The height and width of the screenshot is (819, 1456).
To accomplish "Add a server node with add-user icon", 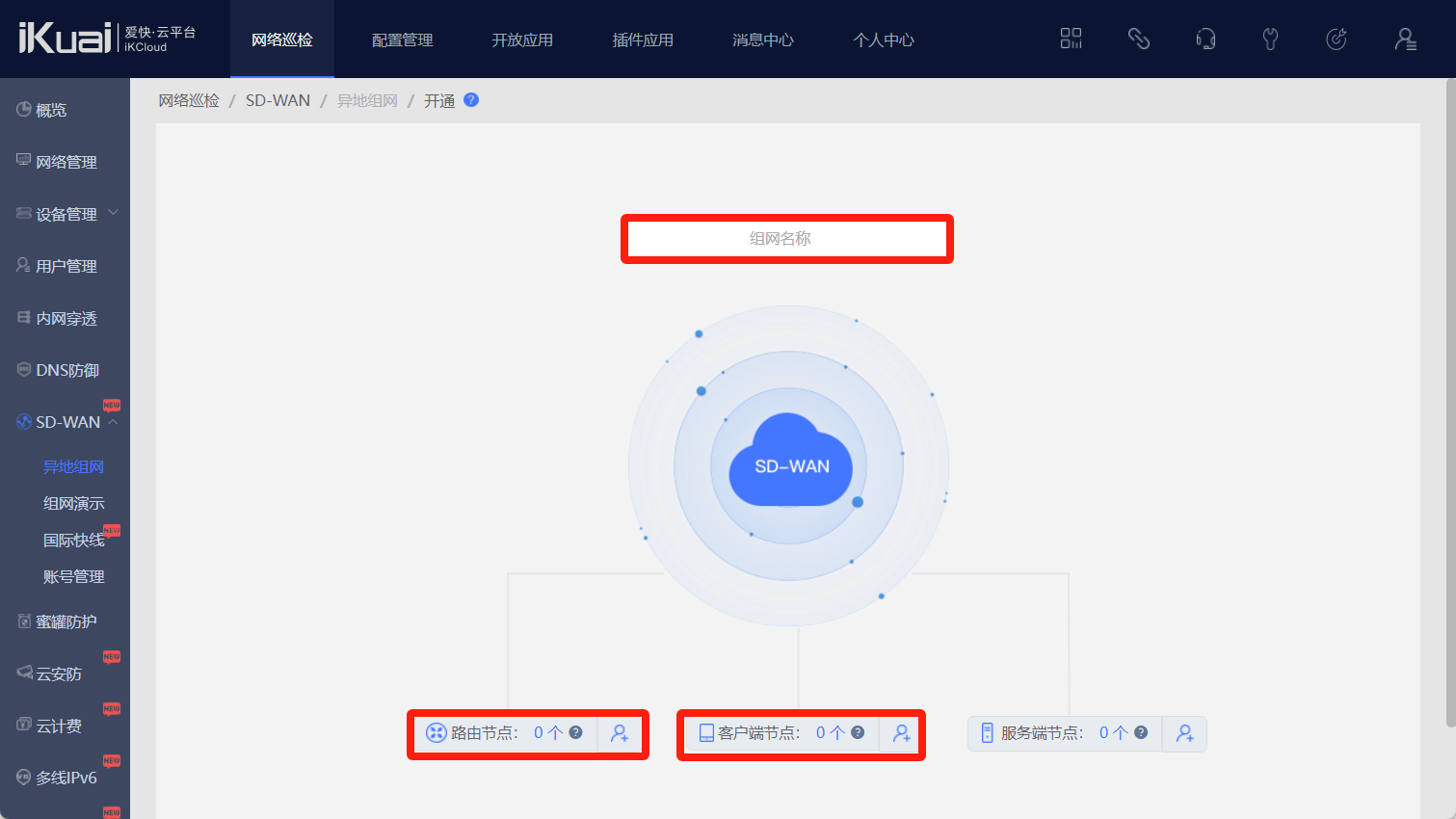I will 1184,734.
